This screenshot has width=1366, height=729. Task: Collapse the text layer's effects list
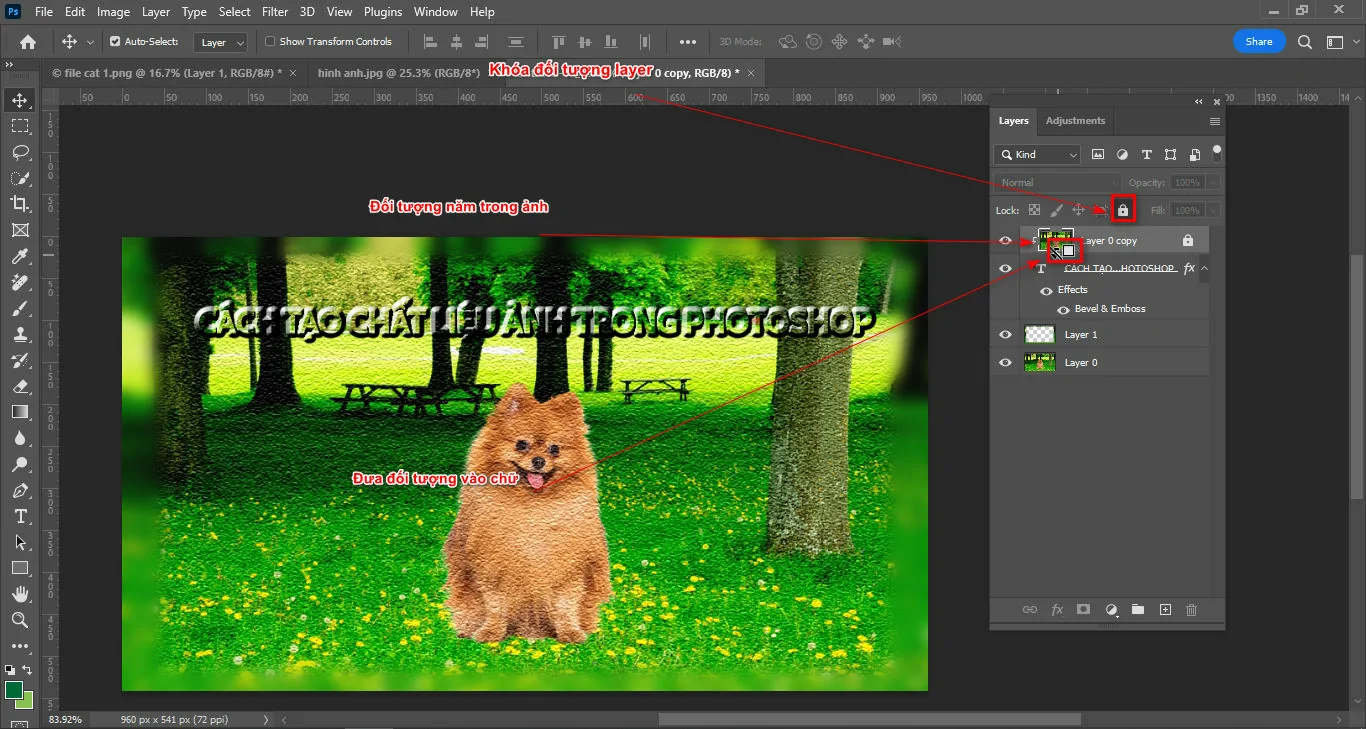(1205, 268)
